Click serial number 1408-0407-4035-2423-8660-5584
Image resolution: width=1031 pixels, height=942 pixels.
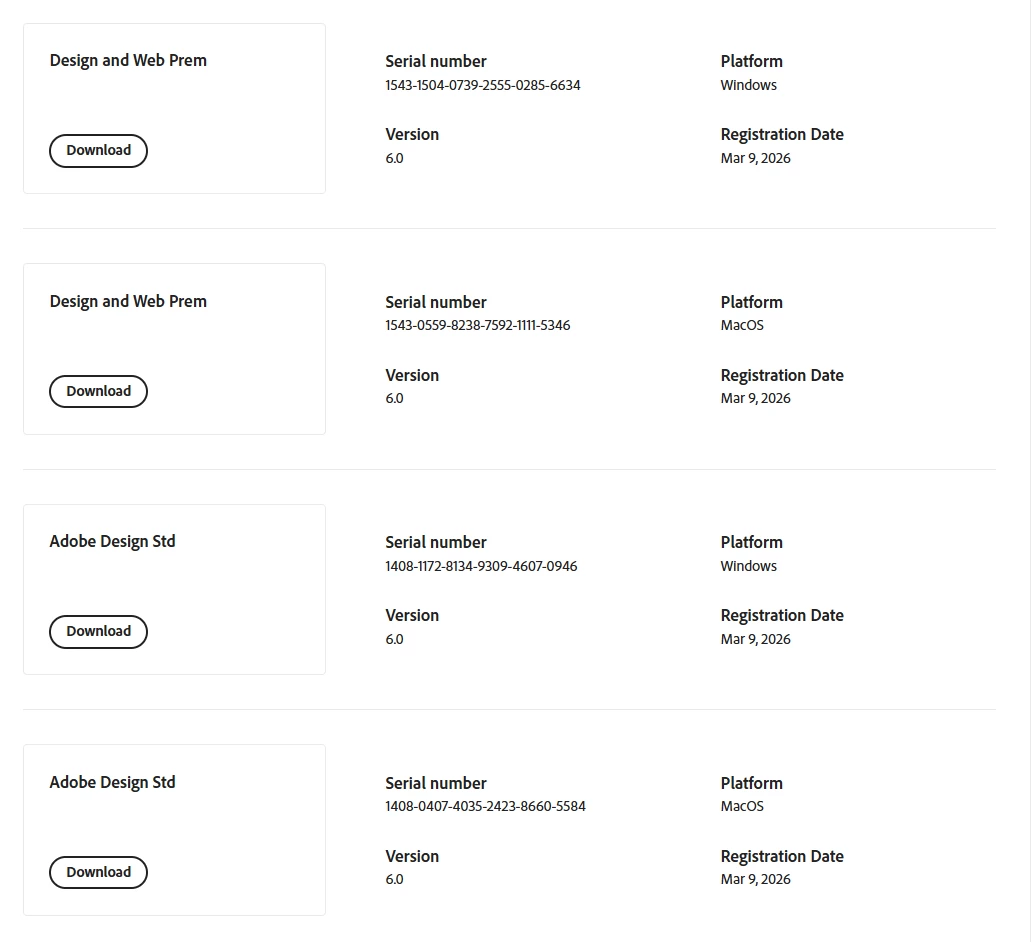485,806
